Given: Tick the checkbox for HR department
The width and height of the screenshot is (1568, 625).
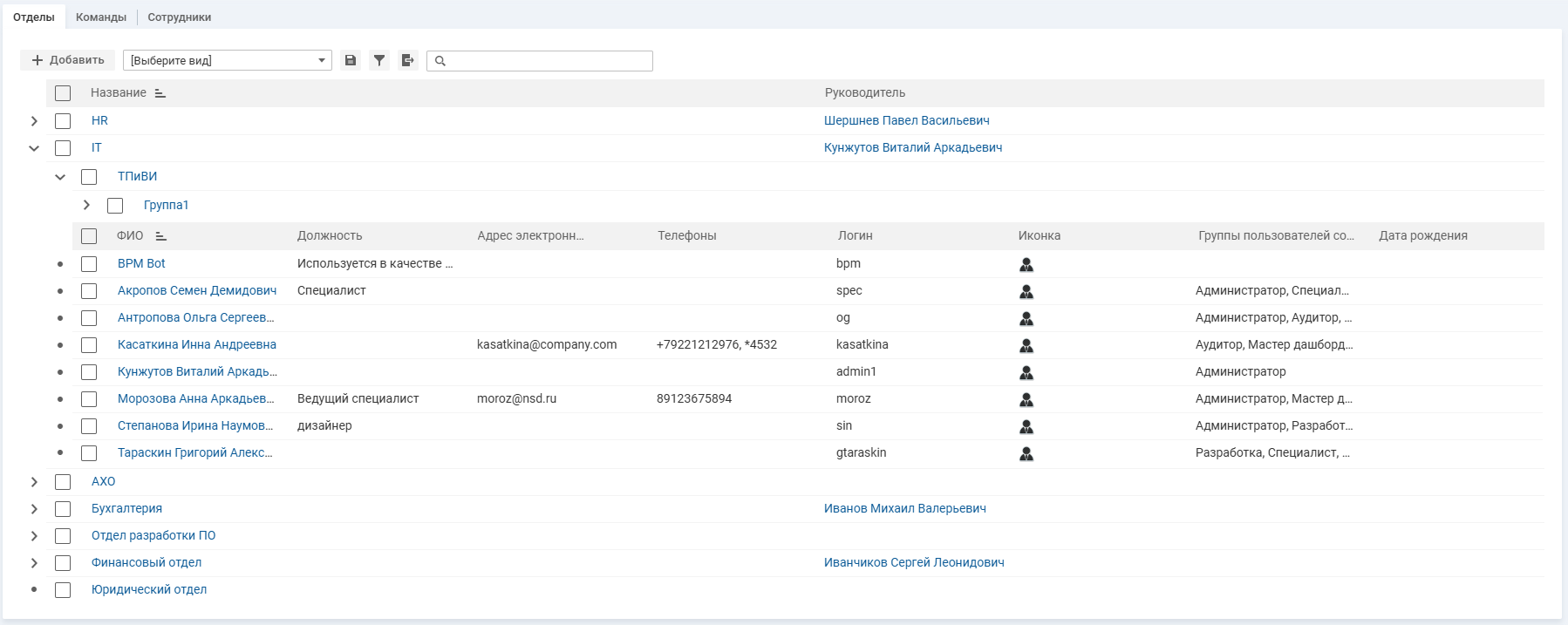Looking at the screenshot, I should click(63, 121).
